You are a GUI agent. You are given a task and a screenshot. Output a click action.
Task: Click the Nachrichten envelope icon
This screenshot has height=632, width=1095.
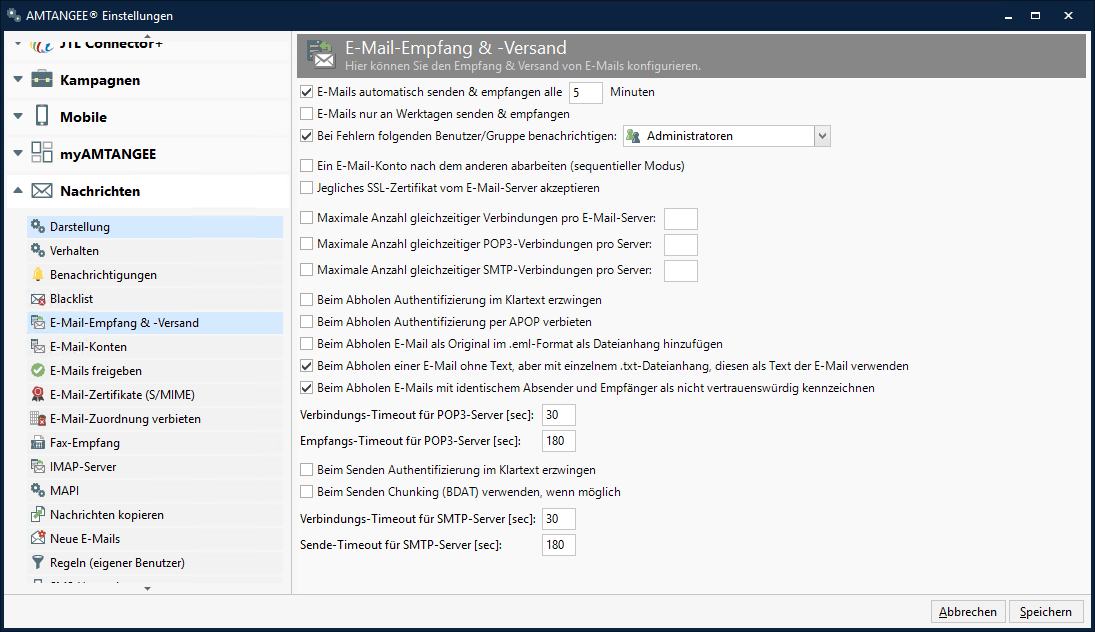click(42, 190)
